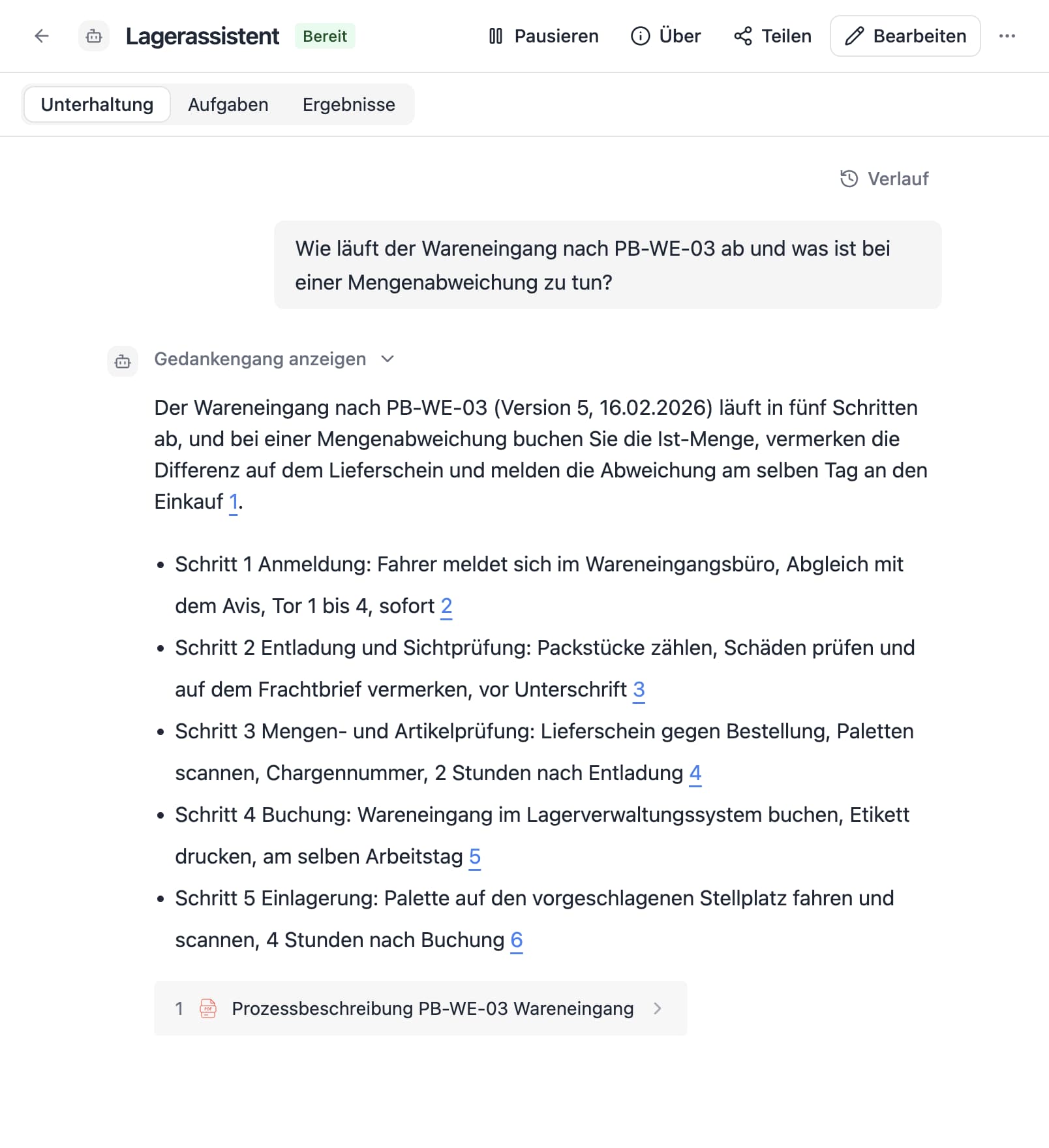Open the Über info dialog

click(x=665, y=36)
